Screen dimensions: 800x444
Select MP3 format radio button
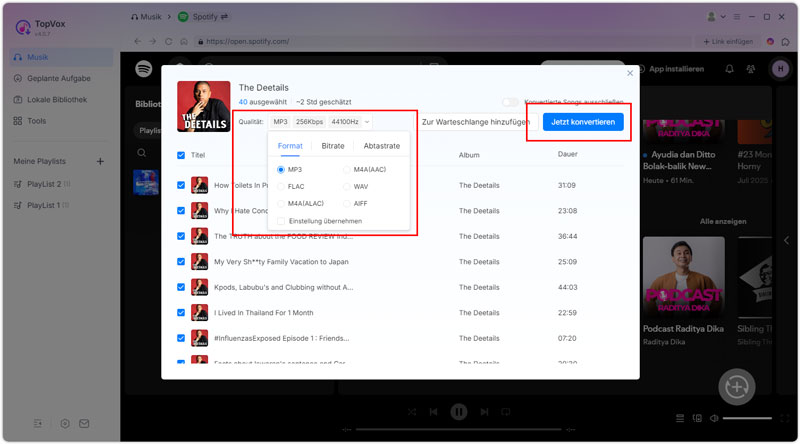click(x=281, y=169)
